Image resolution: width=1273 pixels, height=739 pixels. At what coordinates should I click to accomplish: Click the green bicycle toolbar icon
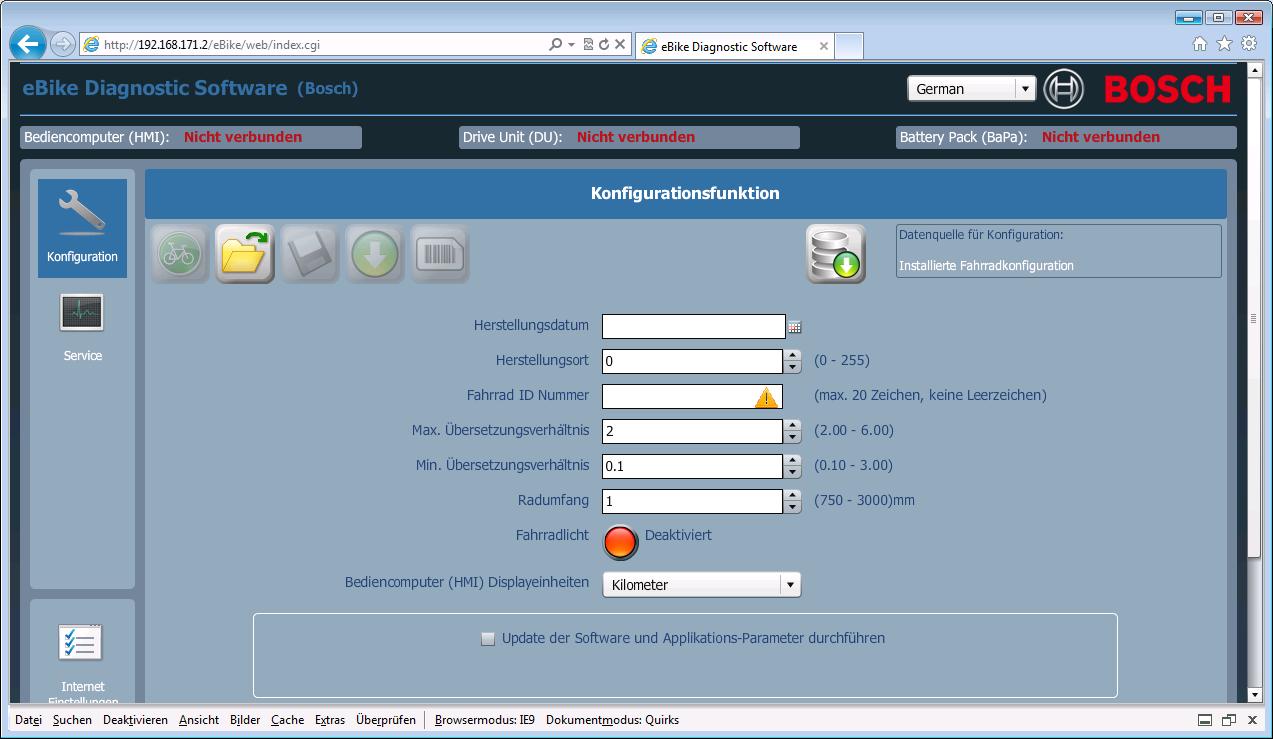pos(180,254)
